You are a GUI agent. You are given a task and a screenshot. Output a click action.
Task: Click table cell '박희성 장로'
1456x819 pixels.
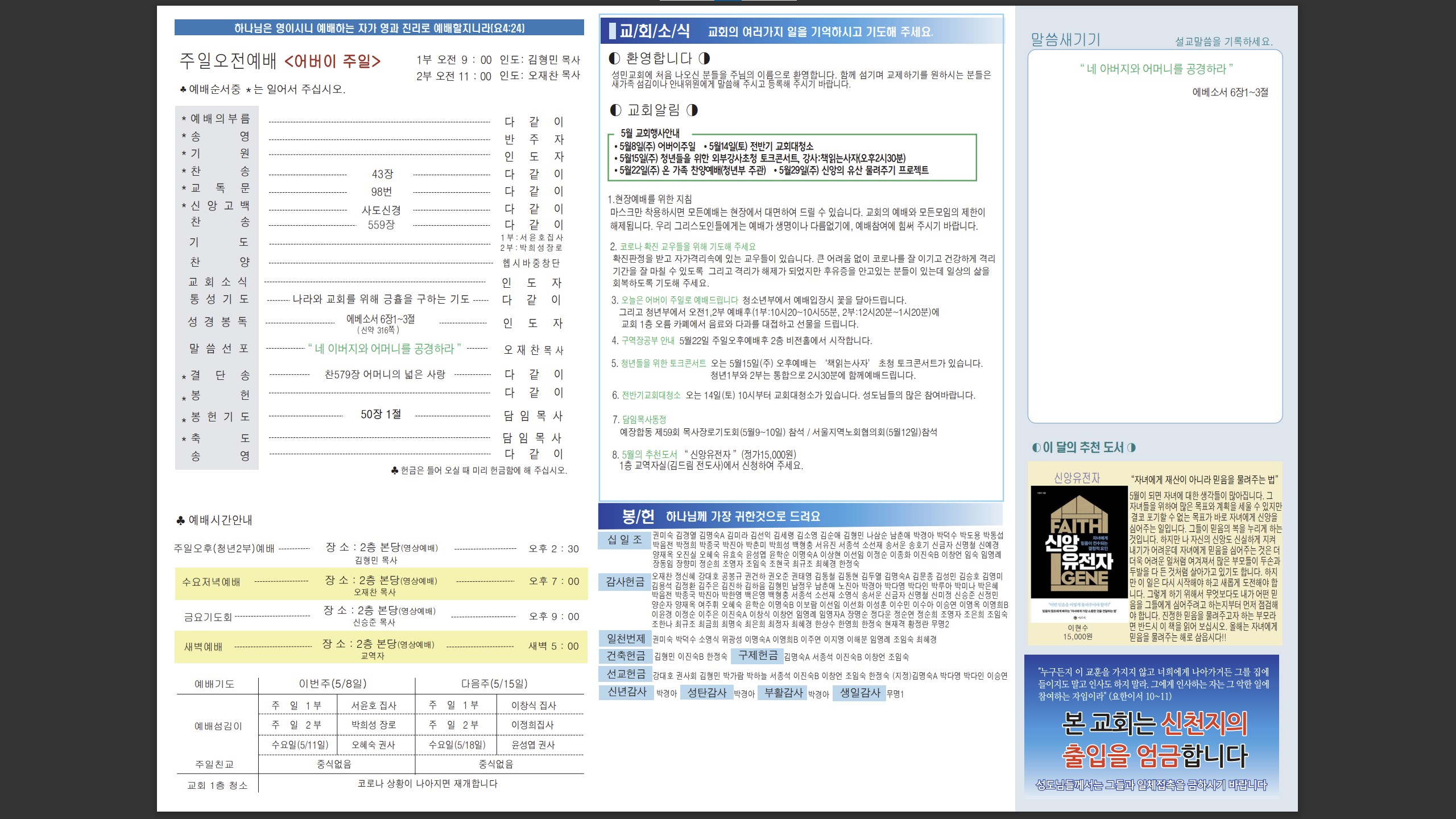click(373, 725)
